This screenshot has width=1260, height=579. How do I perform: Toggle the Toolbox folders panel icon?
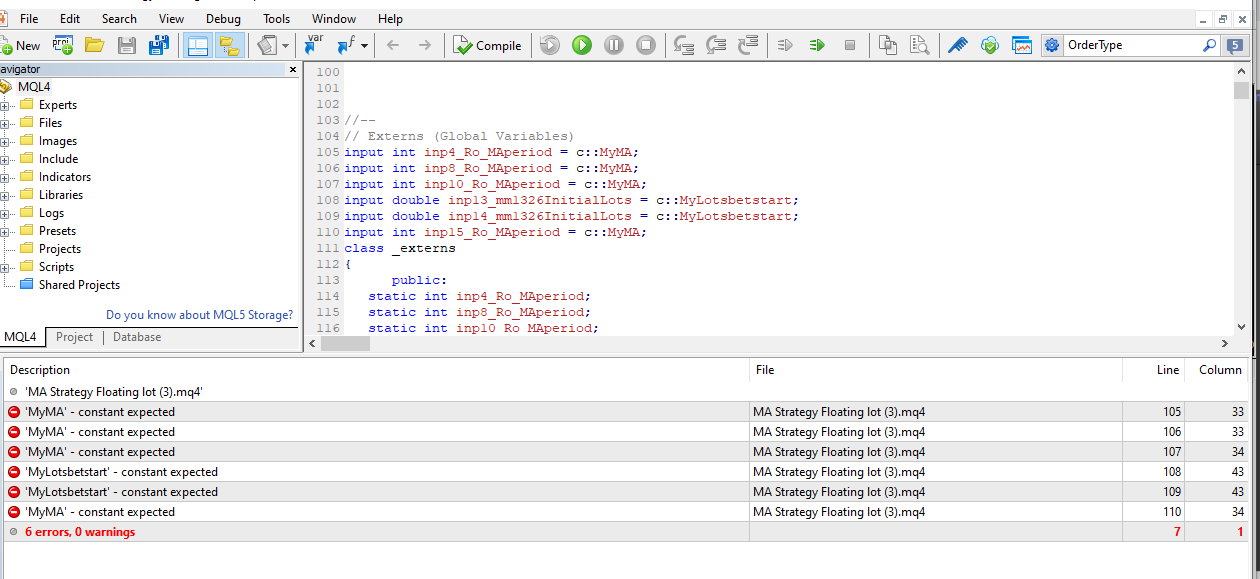tap(230, 45)
